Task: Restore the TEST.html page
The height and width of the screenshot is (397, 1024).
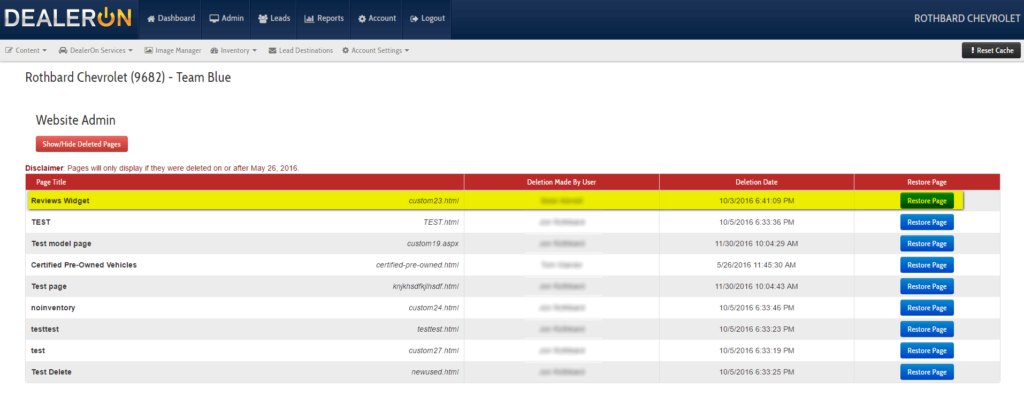Action: [927, 222]
